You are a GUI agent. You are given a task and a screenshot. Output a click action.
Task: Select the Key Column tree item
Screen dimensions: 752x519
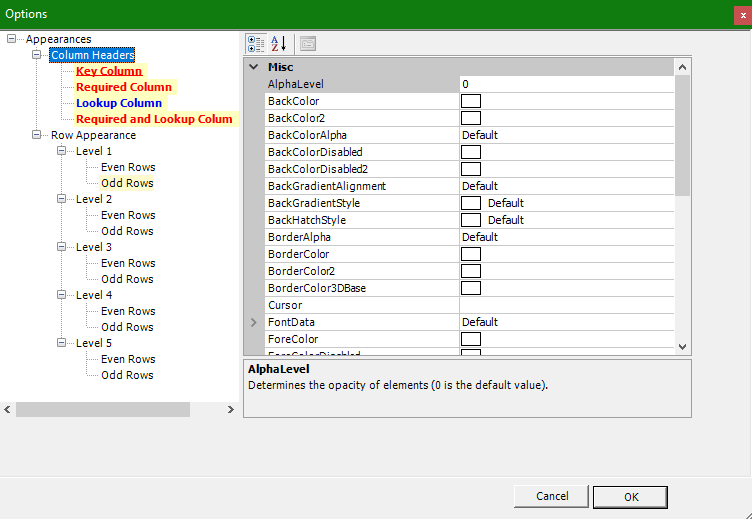[x=109, y=71]
